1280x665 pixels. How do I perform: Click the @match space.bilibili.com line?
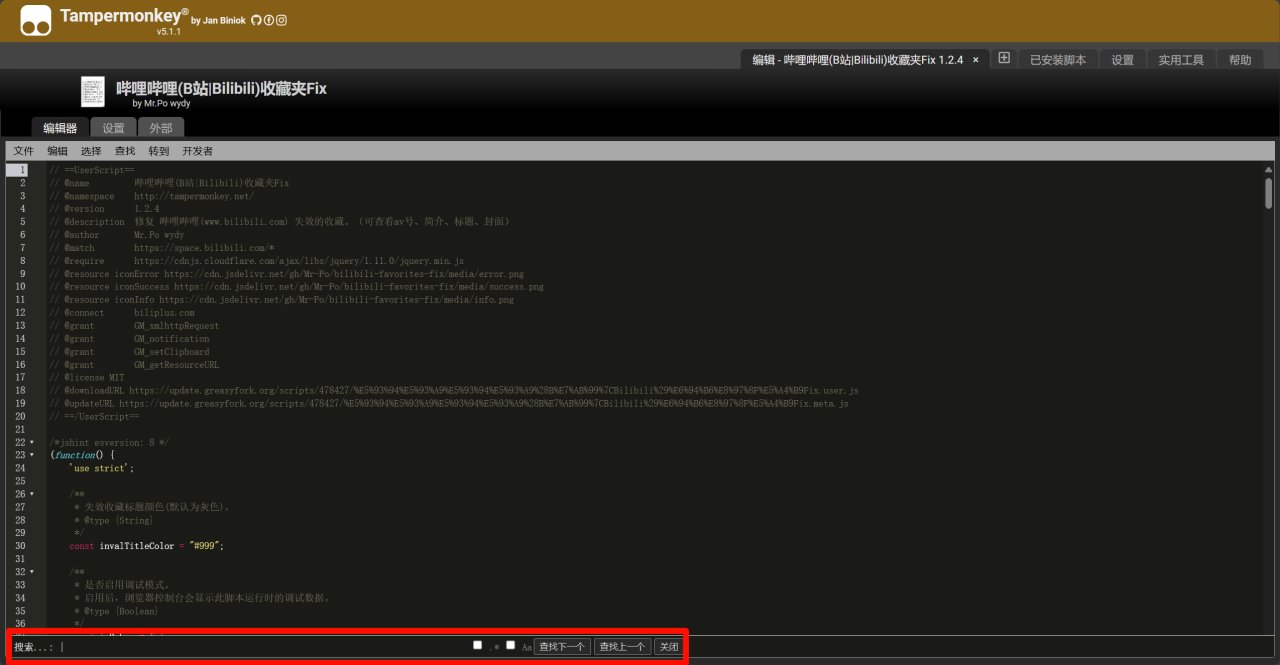tap(162, 248)
